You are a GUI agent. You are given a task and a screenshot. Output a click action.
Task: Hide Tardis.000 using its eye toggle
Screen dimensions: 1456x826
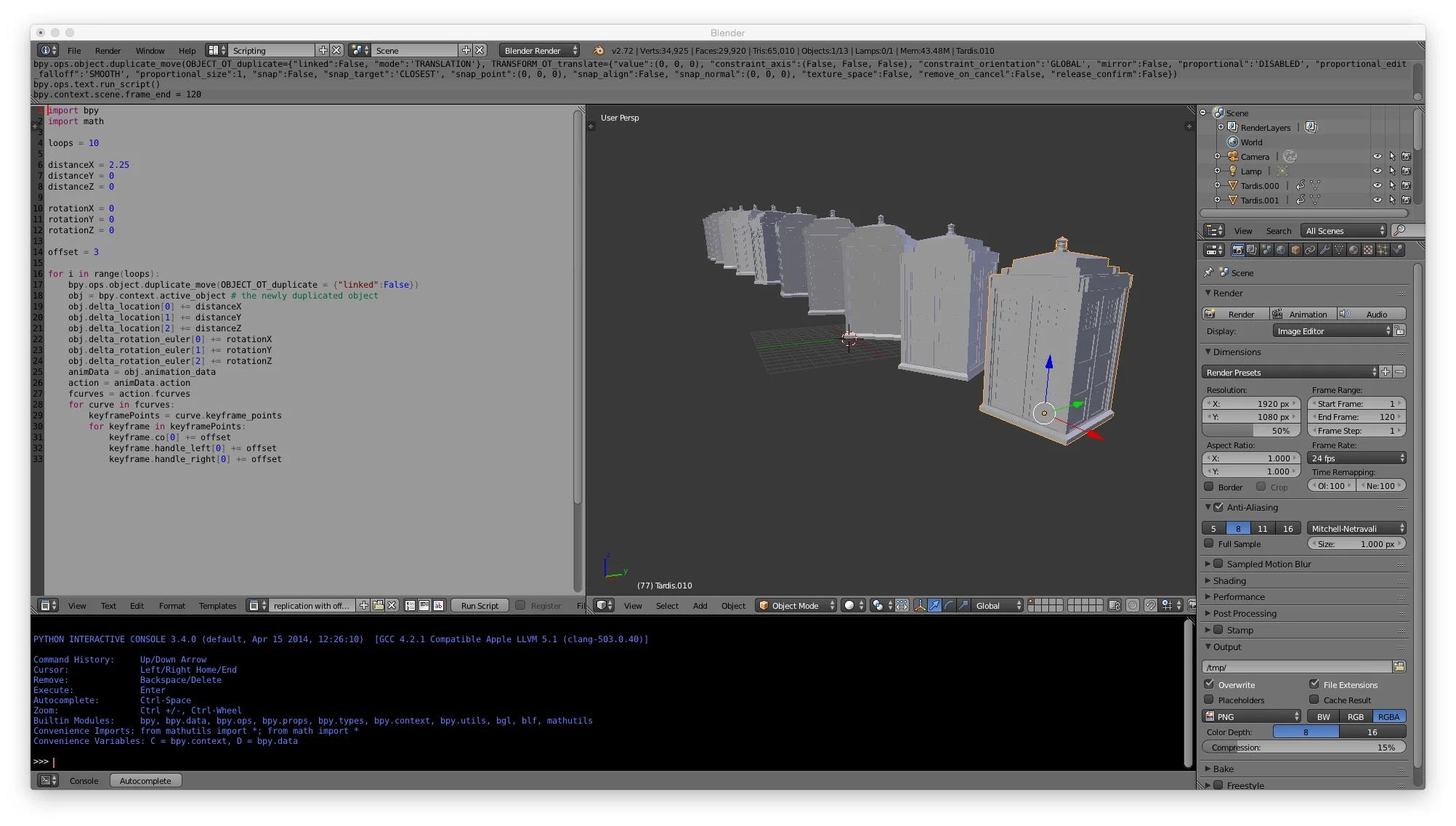coord(1378,185)
